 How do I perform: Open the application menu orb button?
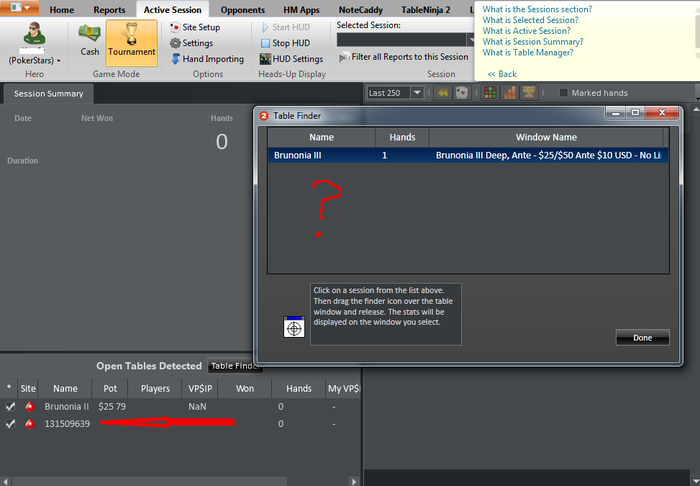(19, 8)
